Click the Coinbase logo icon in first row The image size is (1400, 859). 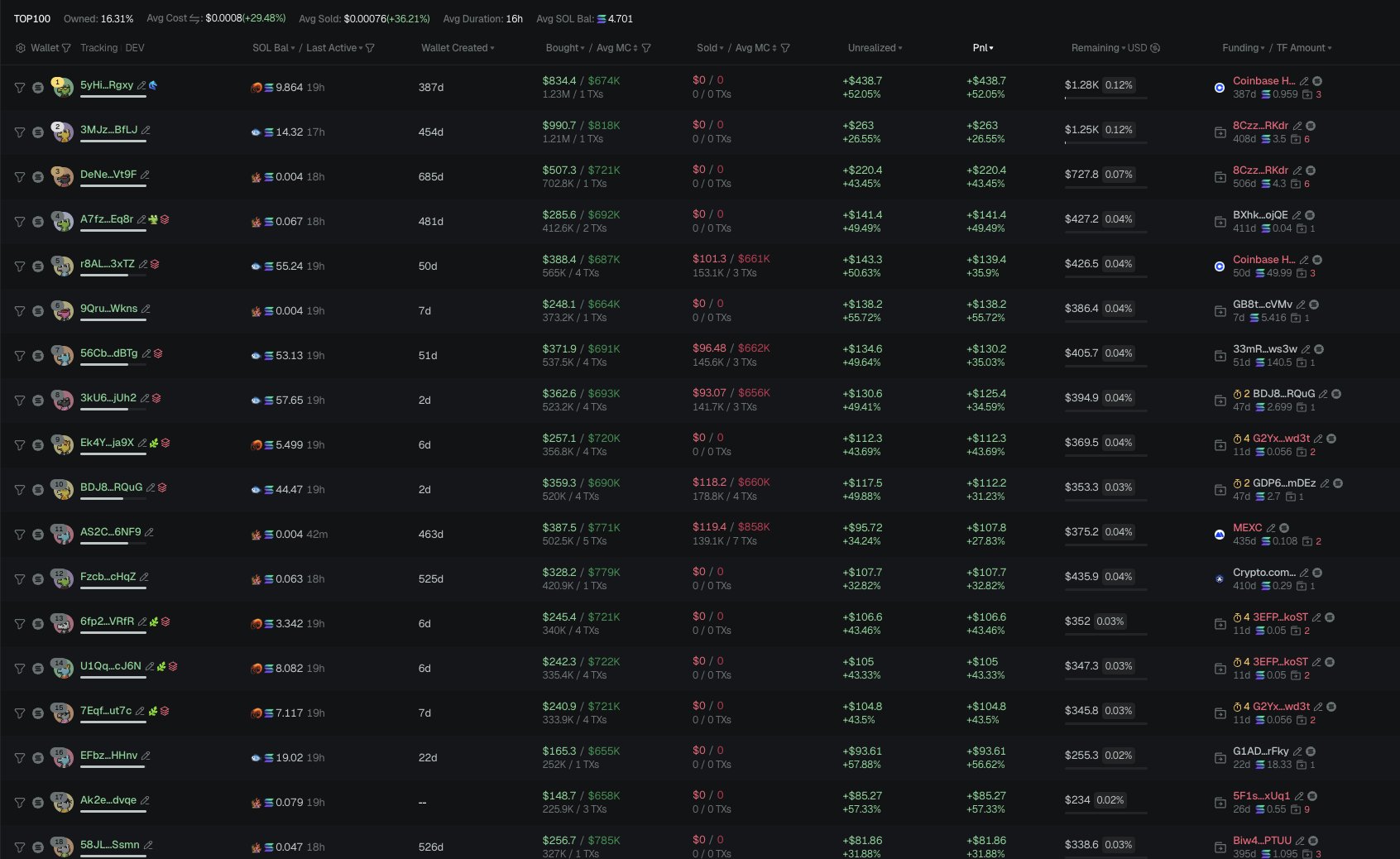click(x=1220, y=88)
